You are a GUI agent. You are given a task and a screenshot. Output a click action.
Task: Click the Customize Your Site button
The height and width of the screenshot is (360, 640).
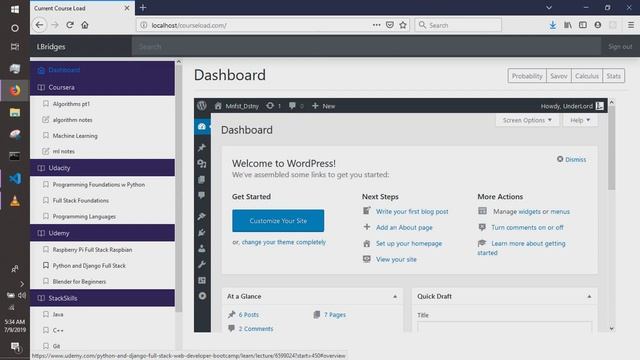[x=278, y=221]
